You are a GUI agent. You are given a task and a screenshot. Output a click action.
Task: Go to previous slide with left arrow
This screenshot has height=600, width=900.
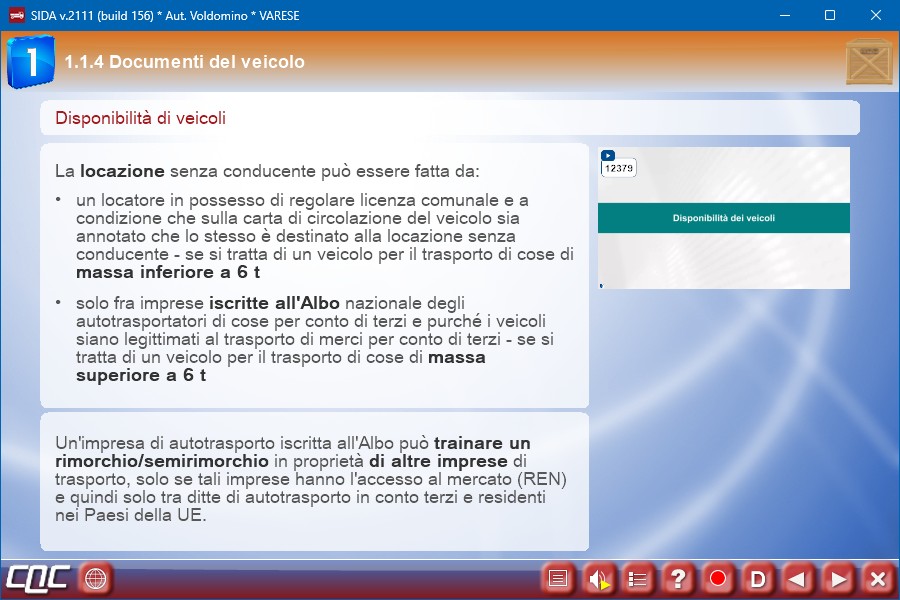click(x=797, y=578)
